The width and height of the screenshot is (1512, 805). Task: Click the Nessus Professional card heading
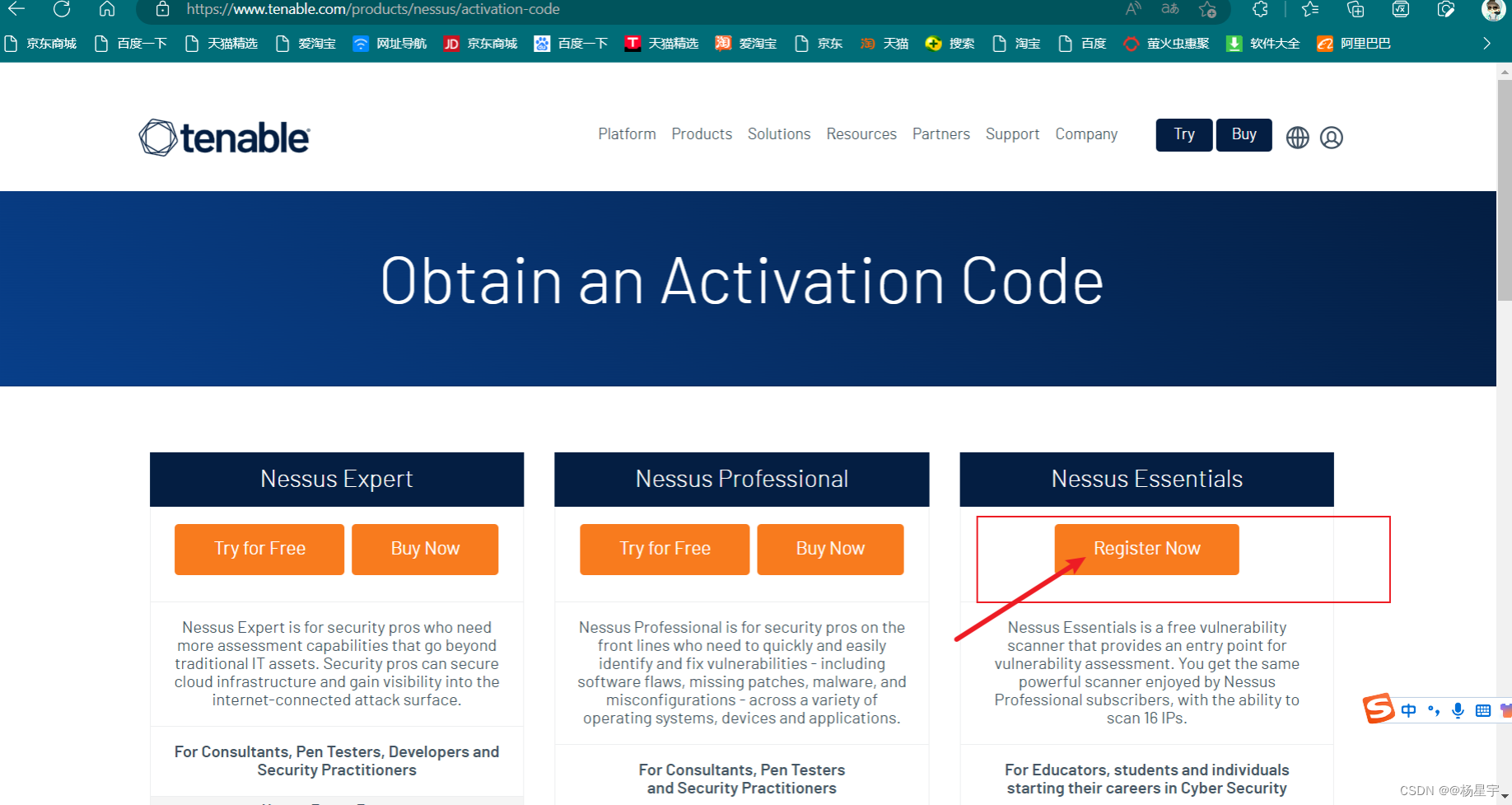coord(742,480)
